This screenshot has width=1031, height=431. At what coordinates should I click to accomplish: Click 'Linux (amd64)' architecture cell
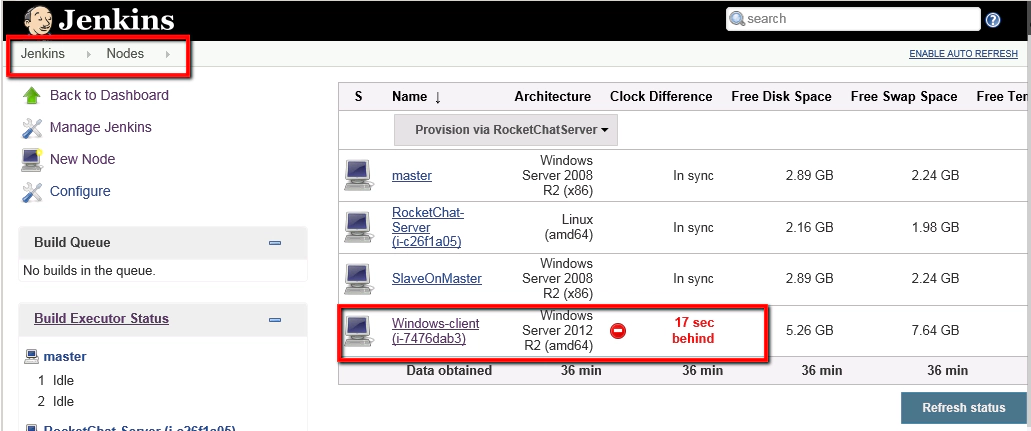[567, 228]
